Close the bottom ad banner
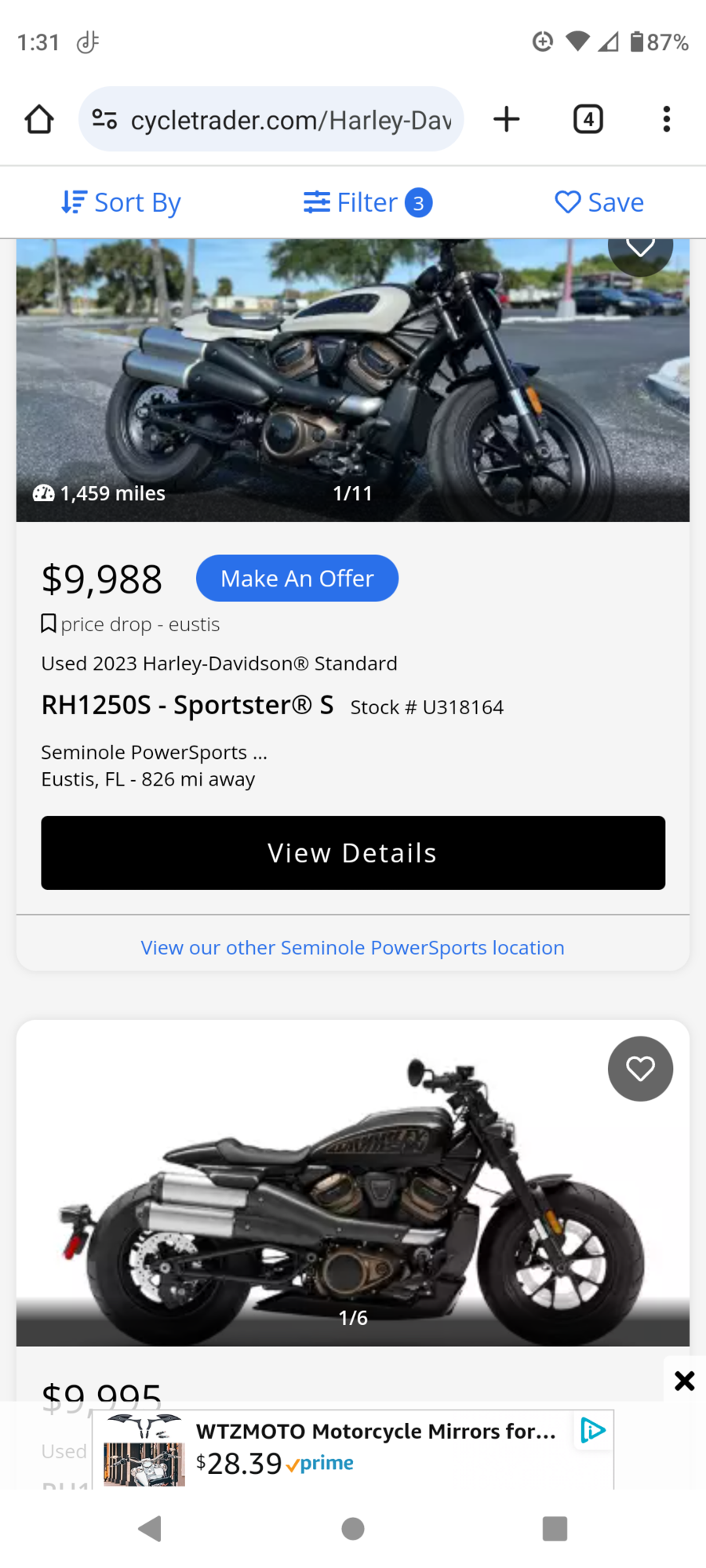The image size is (706, 1568). (684, 1381)
